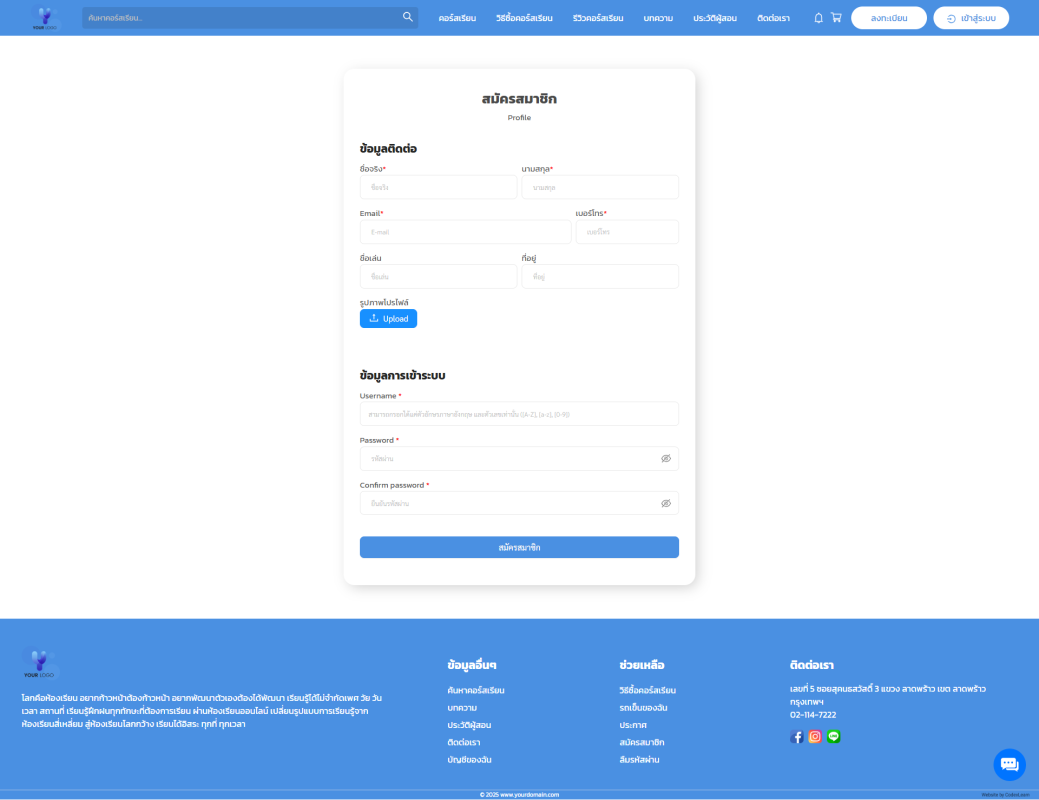This screenshot has height=800, width=1039.
Task: Open the live chat bubble icon
Action: (x=1009, y=764)
